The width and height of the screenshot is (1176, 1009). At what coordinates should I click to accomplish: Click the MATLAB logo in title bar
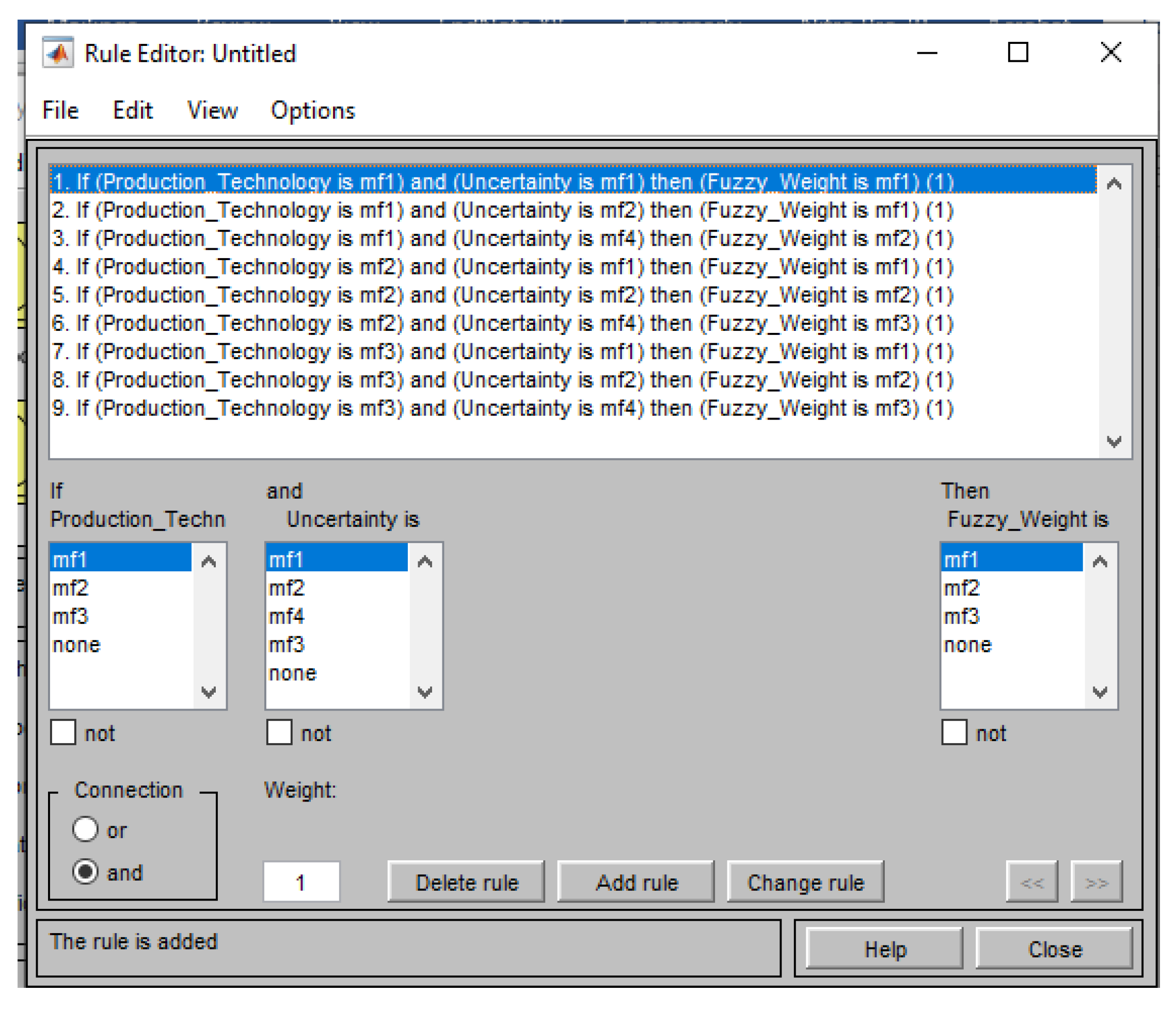[x=58, y=53]
